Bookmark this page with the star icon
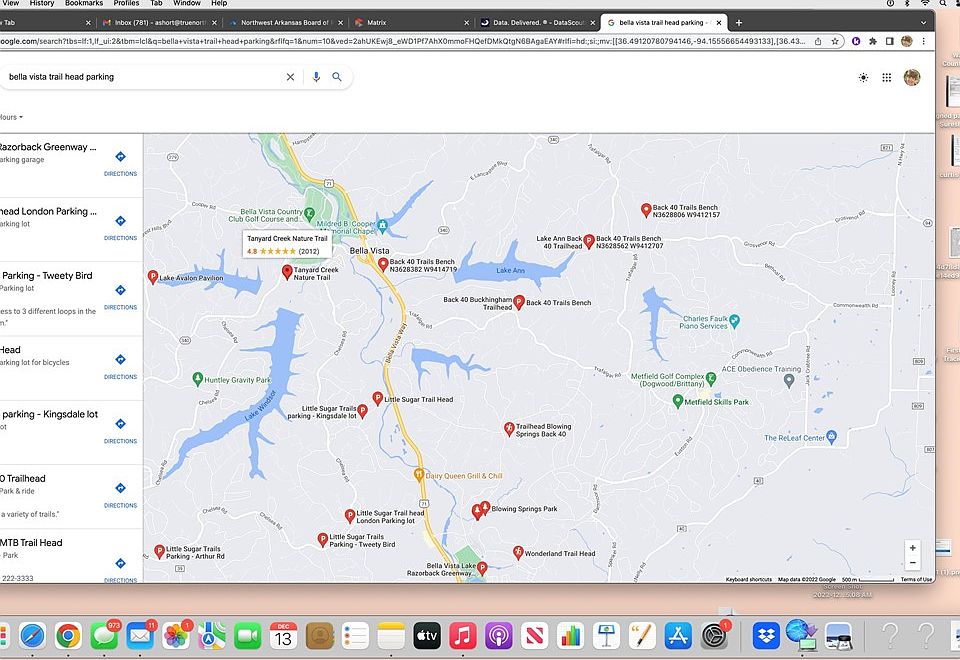This screenshot has height=660, width=960. coord(834,41)
